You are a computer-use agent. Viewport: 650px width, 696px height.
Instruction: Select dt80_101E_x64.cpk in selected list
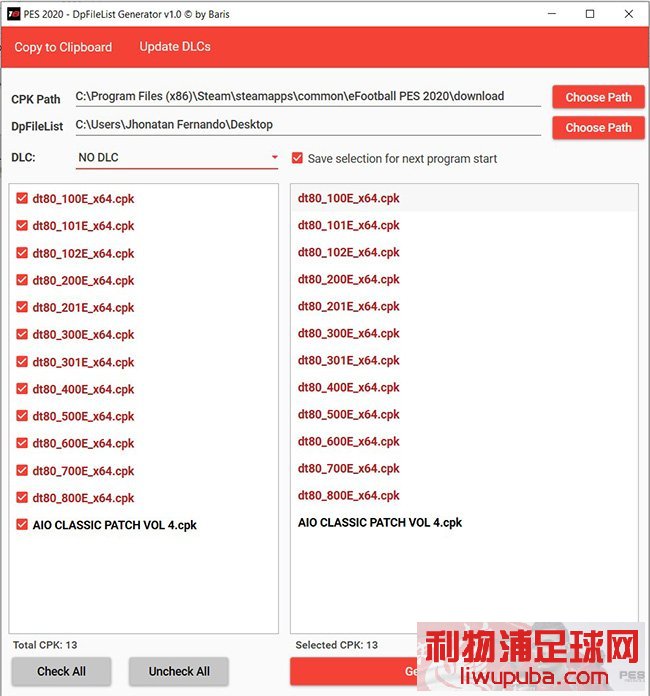click(x=464, y=225)
